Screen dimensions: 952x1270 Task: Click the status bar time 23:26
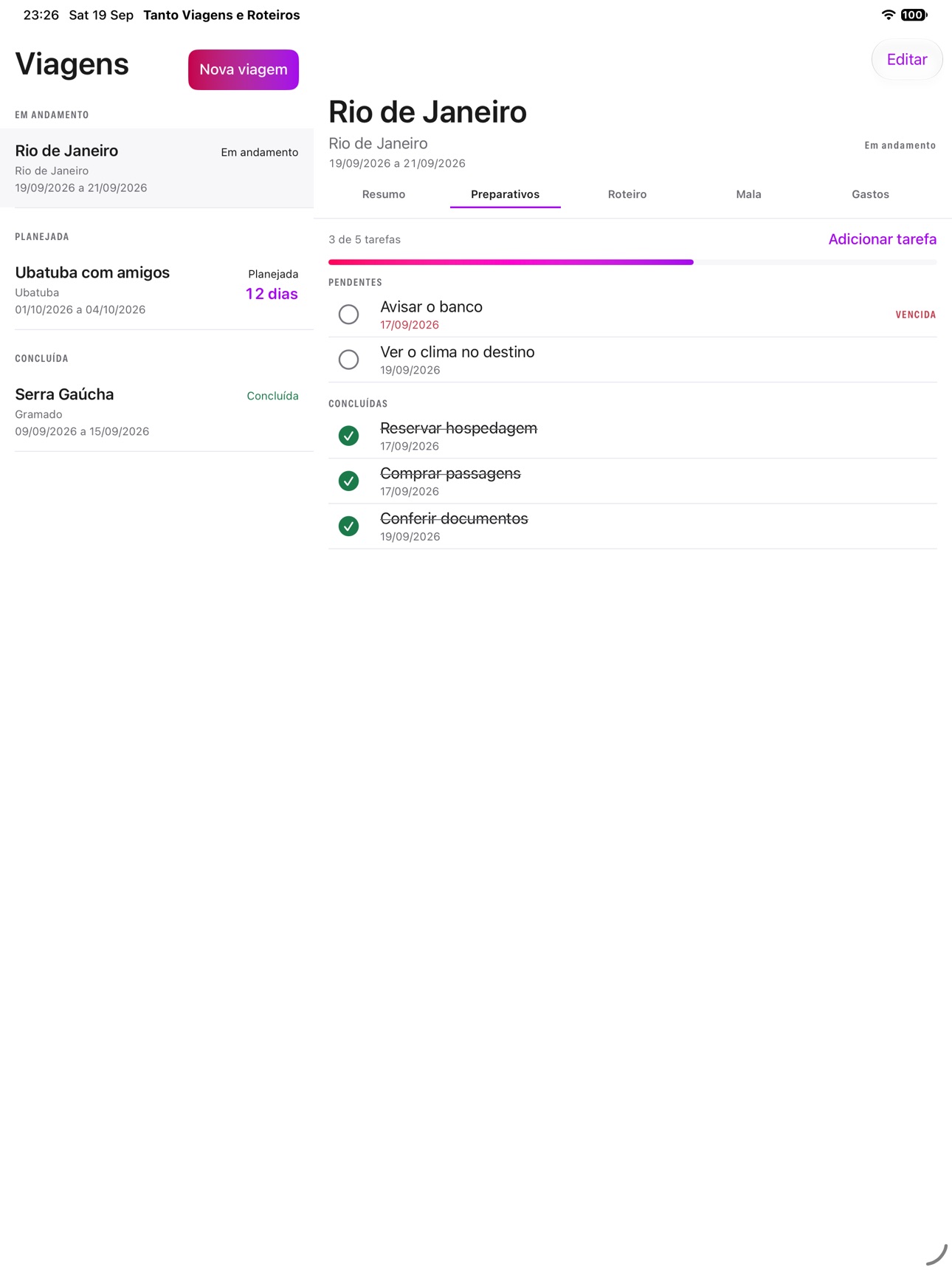(41, 15)
